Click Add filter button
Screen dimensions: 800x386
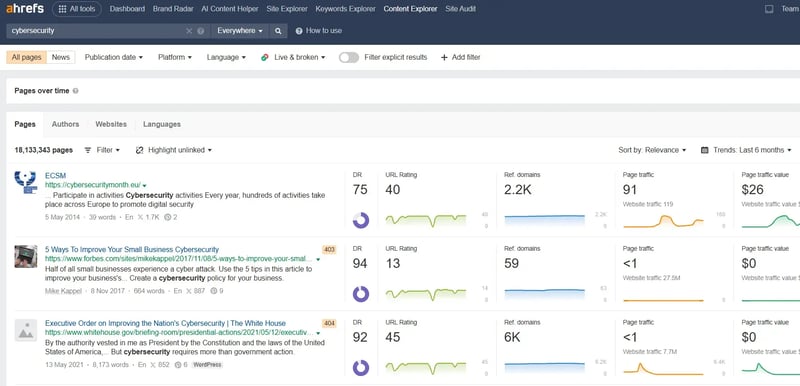(x=461, y=57)
